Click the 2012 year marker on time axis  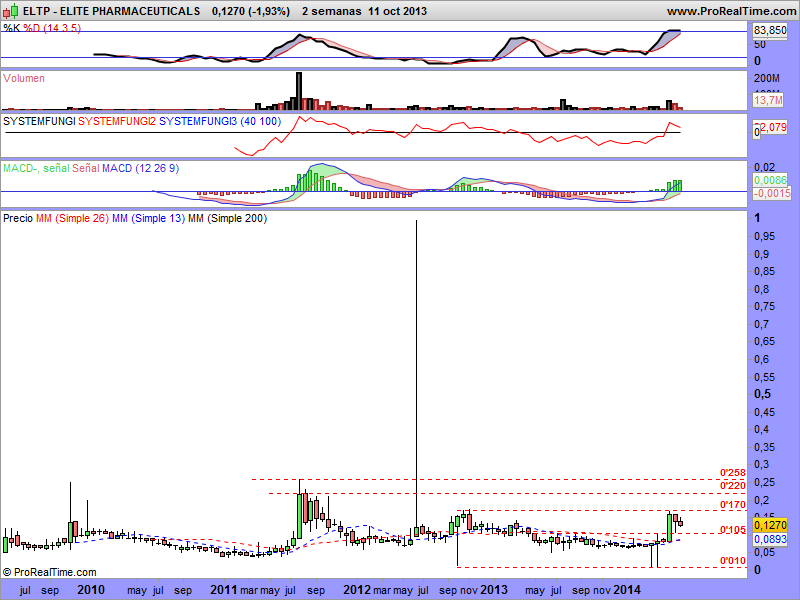[357, 590]
